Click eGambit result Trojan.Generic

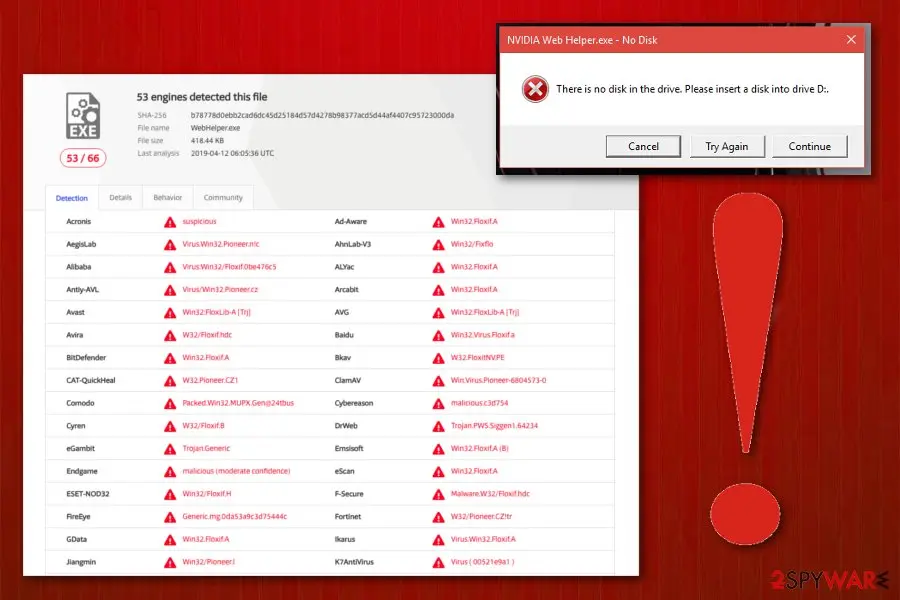click(205, 448)
